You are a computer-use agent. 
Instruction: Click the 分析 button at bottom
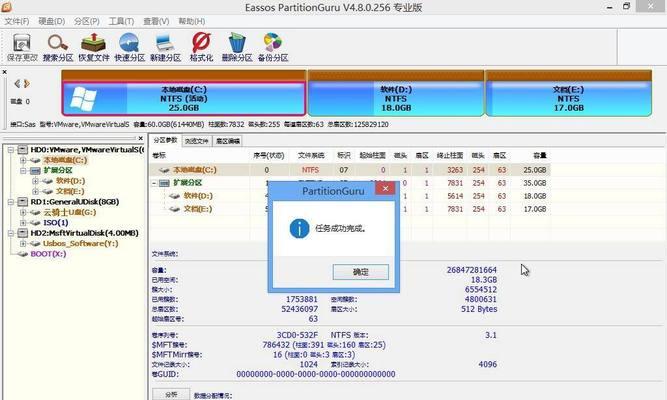(x=171, y=394)
